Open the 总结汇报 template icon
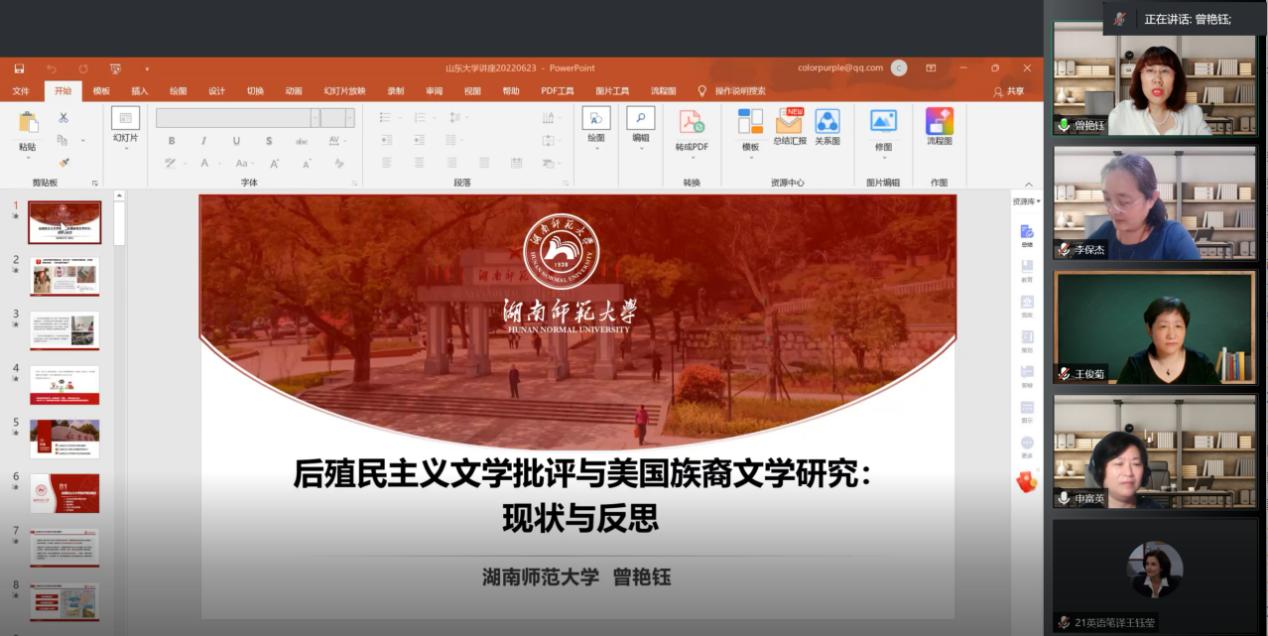This screenshot has height=636, width=1268. point(789,122)
